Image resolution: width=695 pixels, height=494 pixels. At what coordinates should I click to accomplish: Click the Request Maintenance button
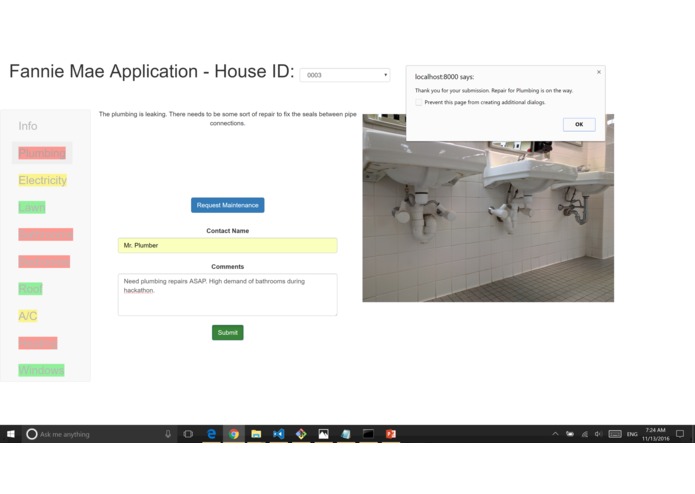[227, 205]
